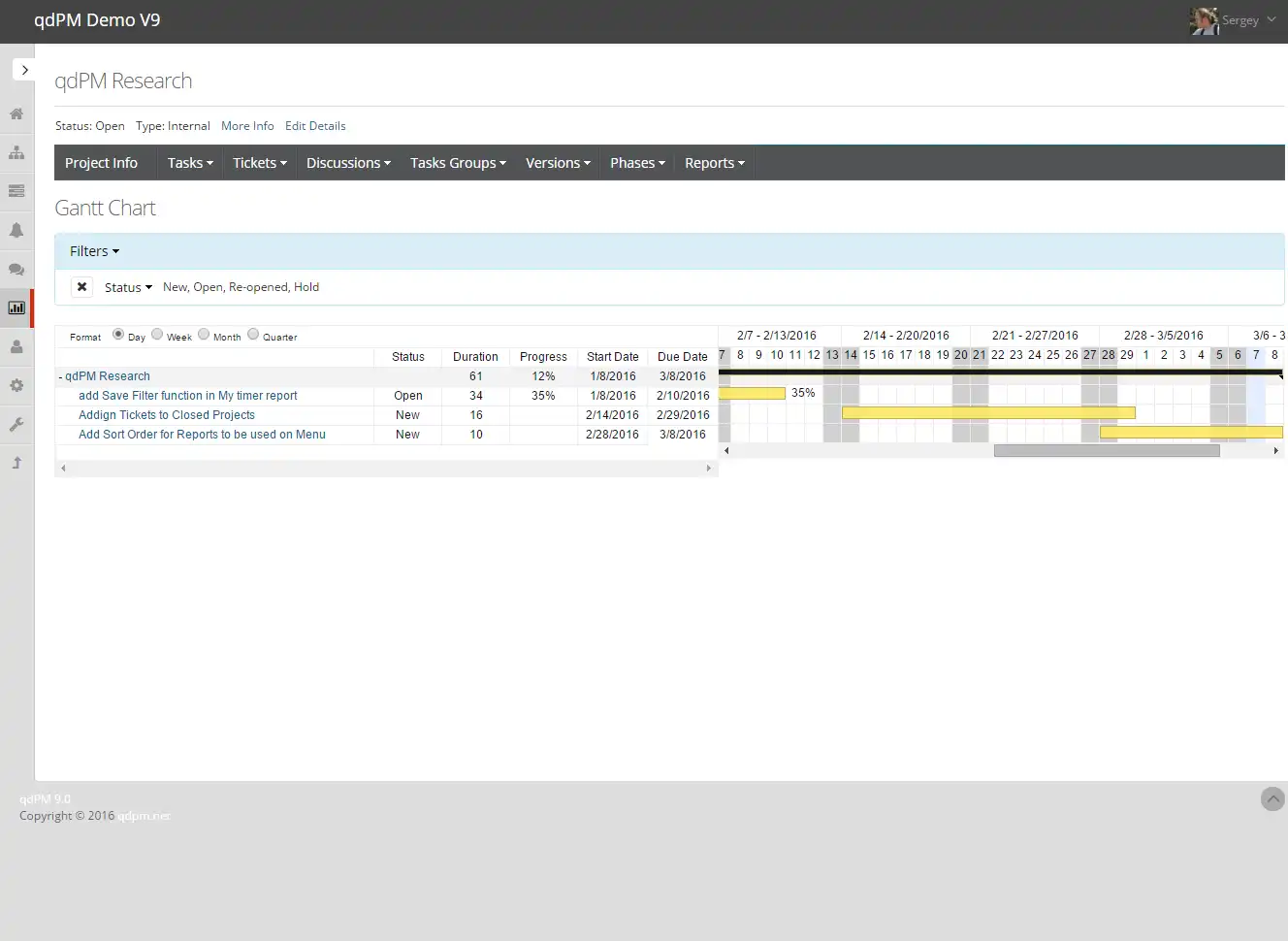
Task: Open the wrench tools icon in sidebar
Action: click(x=16, y=424)
